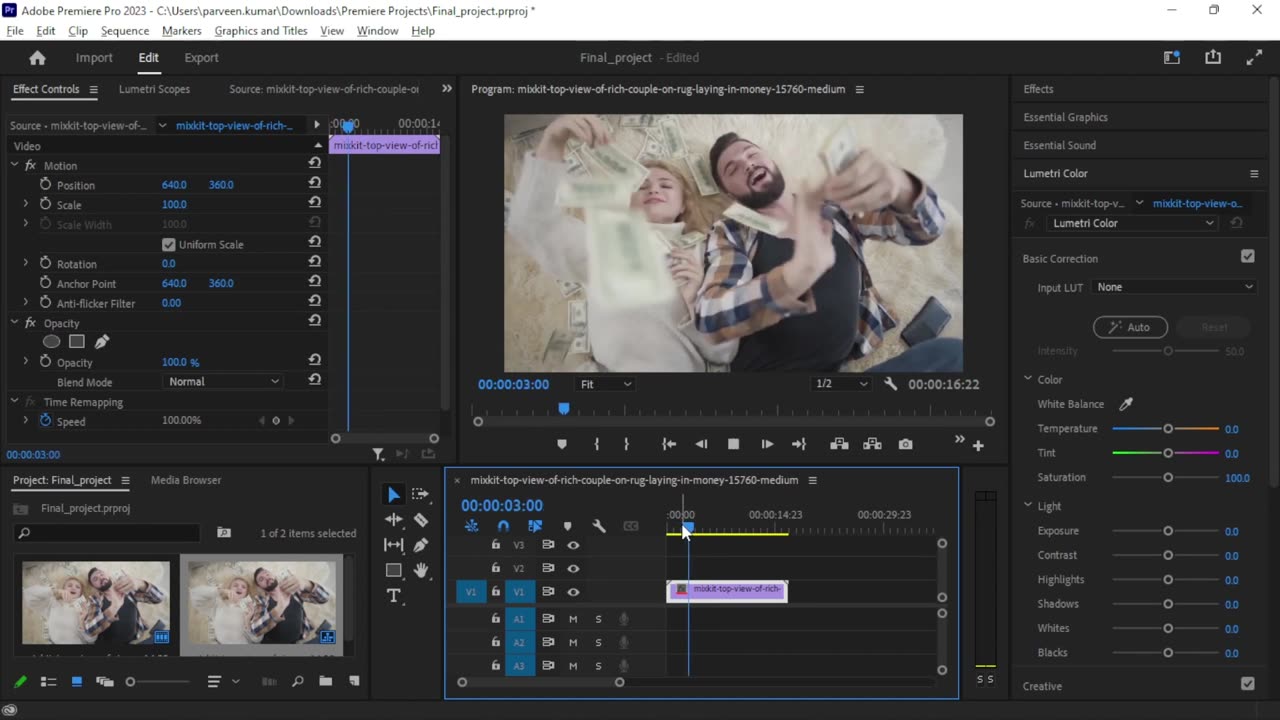
Task: Click the Mark Out bracket icon
Action: coord(627,444)
